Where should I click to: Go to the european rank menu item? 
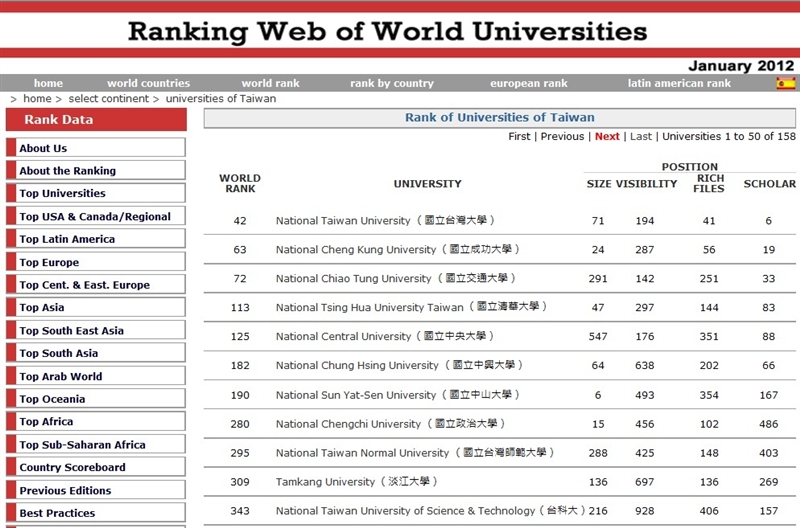click(528, 84)
